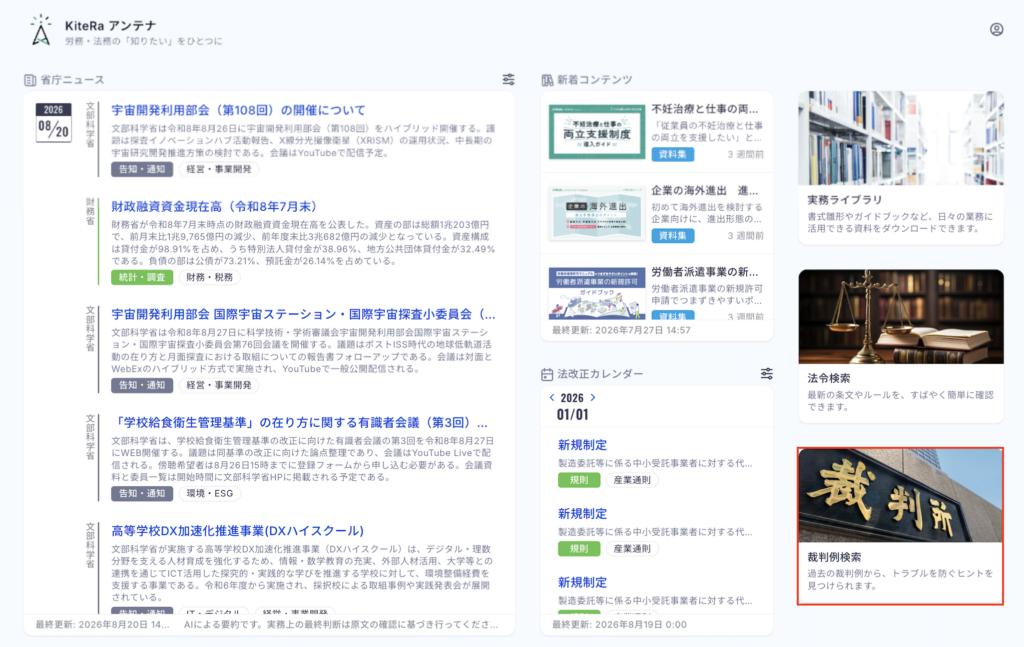Open 財政融資資金現在高（令和8年7月末） article

click(214, 206)
